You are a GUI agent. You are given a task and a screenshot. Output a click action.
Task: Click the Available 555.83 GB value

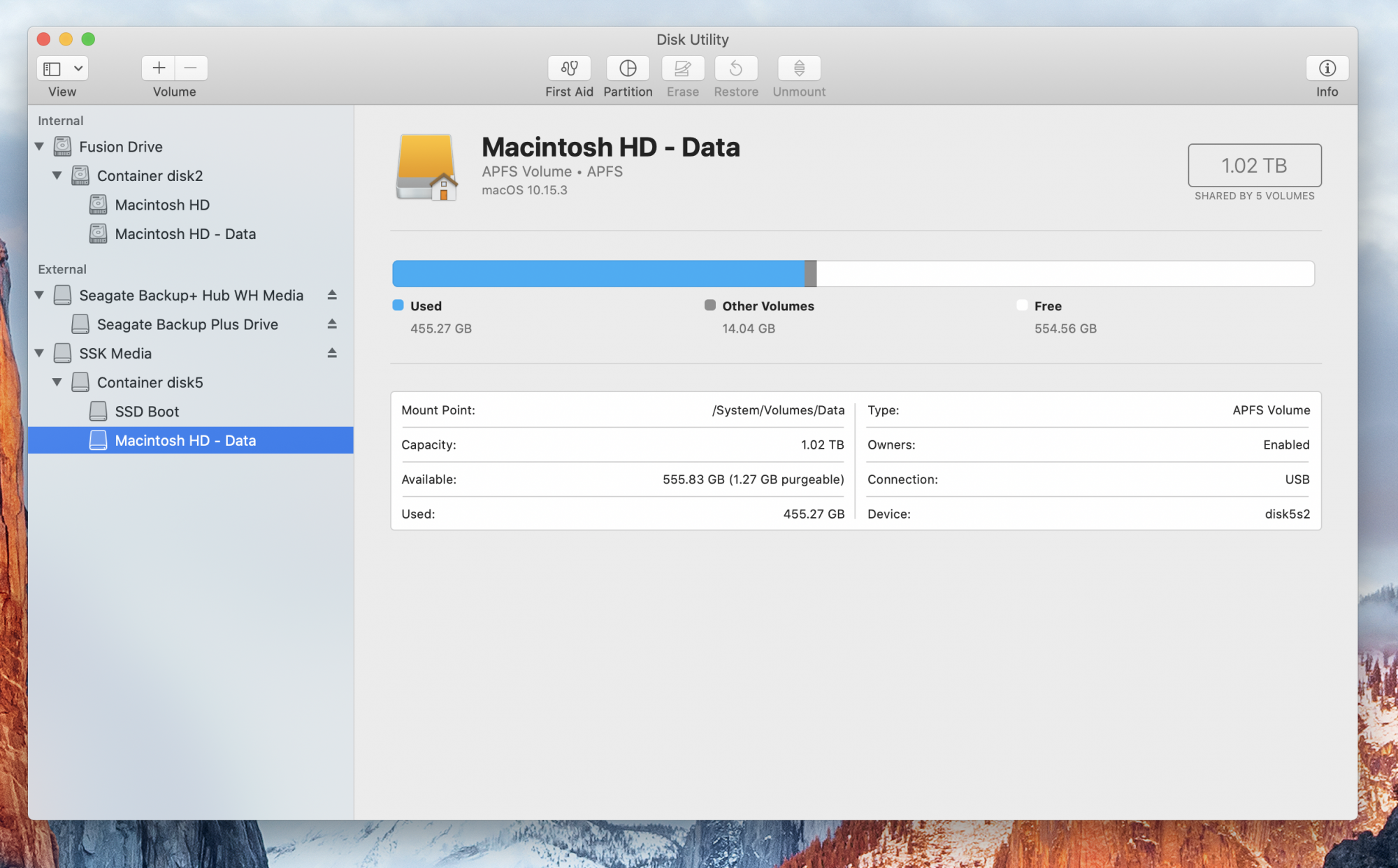point(754,479)
